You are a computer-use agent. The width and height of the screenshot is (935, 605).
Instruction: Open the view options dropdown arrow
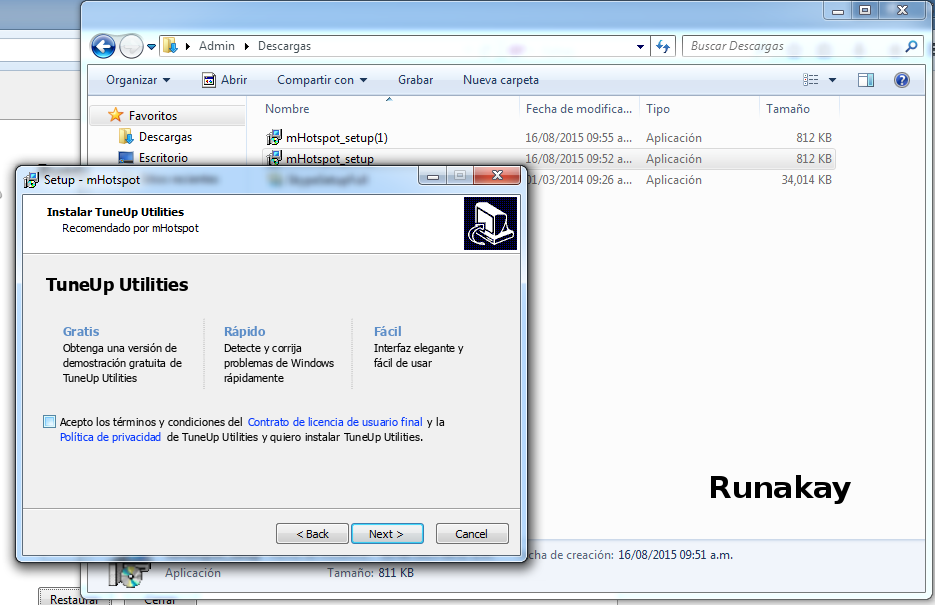pos(832,80)
